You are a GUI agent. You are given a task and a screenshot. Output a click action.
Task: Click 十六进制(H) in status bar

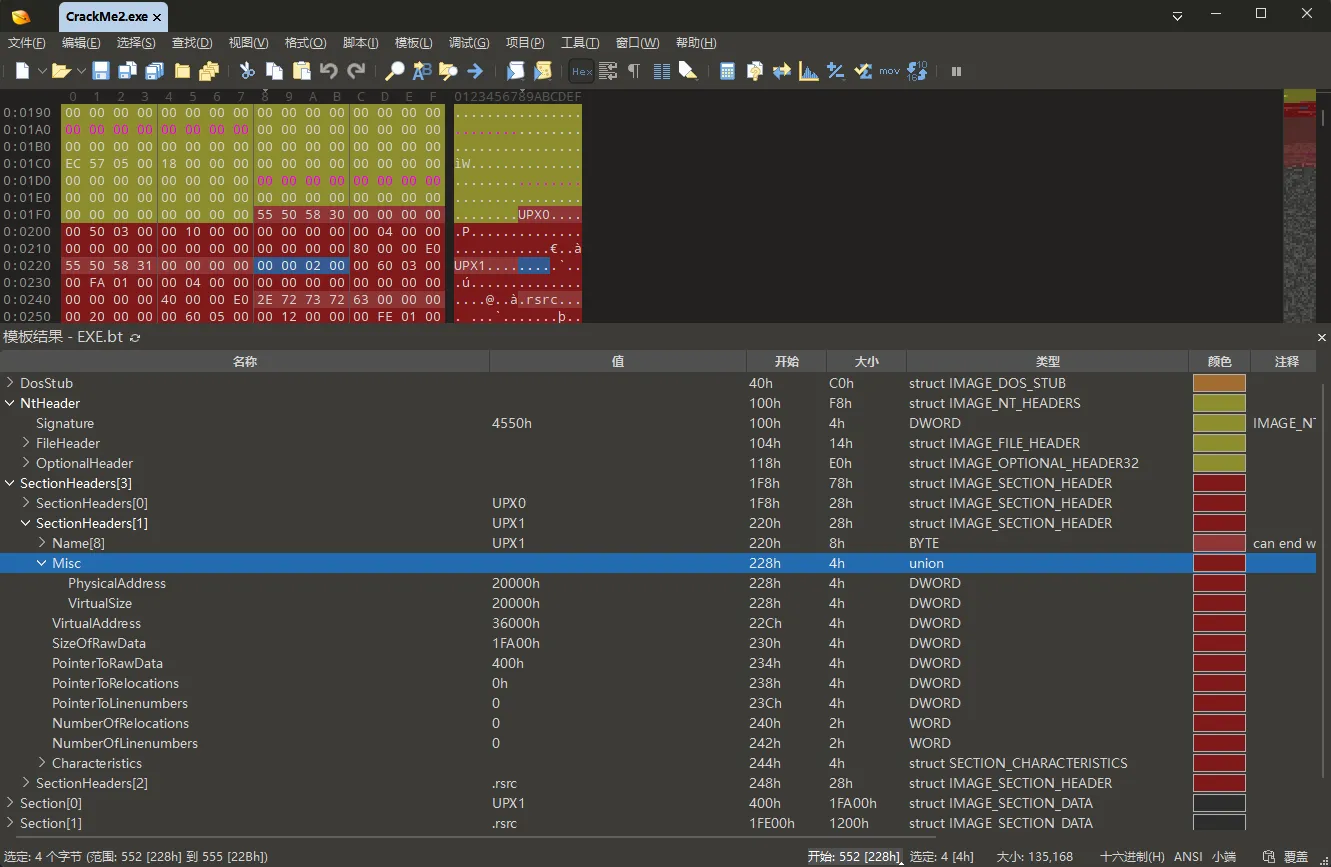click(x=1132, y=857)
